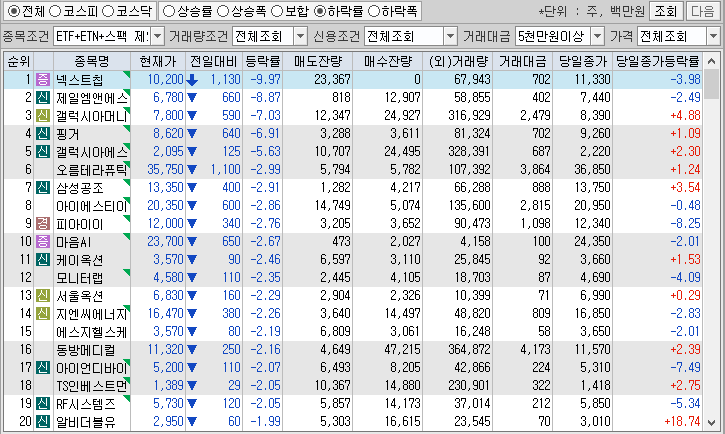
Task: Click the 신 badge beside 서울옥션
Action: click(43, 296)
